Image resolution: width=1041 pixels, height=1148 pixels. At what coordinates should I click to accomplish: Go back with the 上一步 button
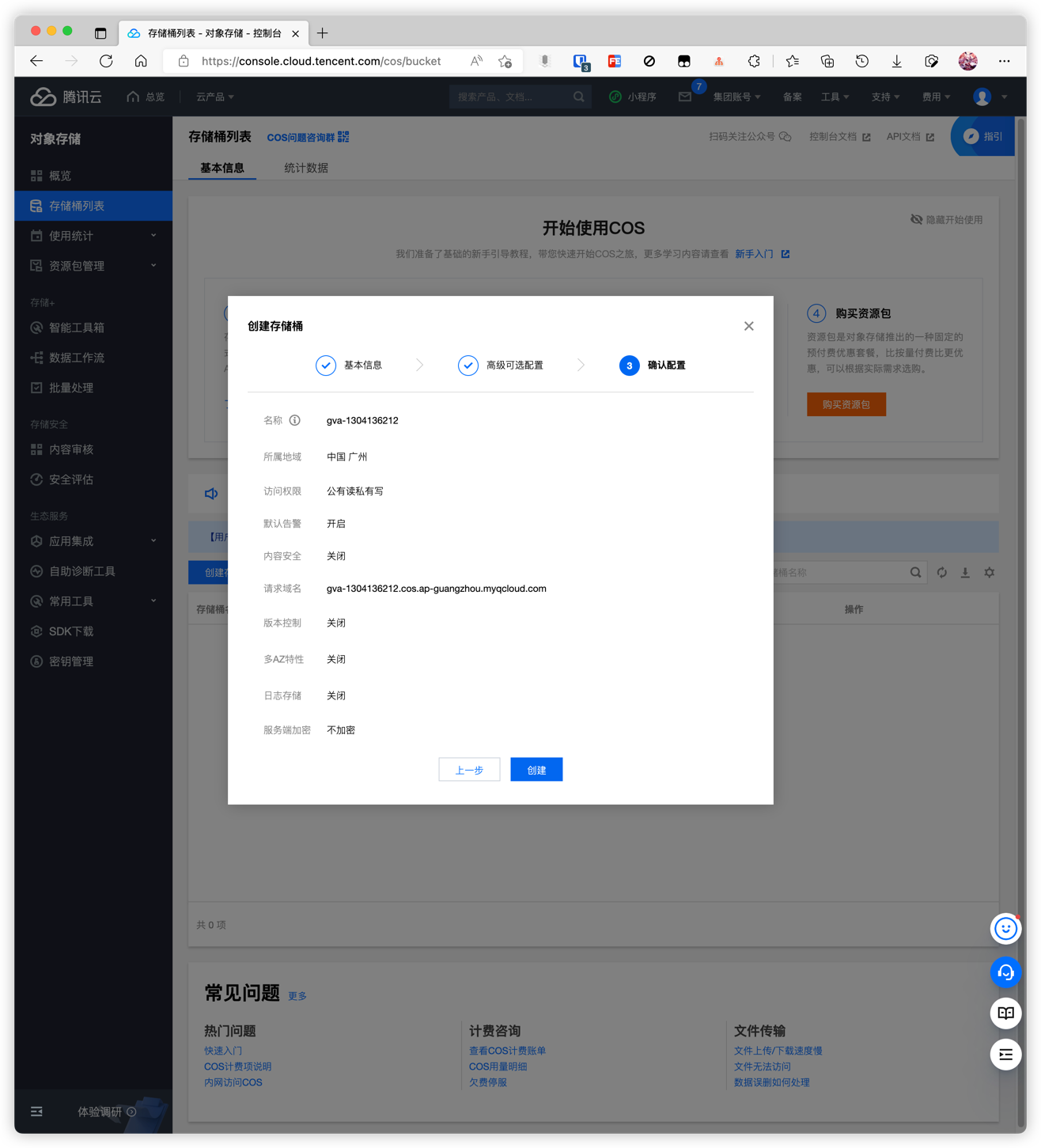click(469, 770)
